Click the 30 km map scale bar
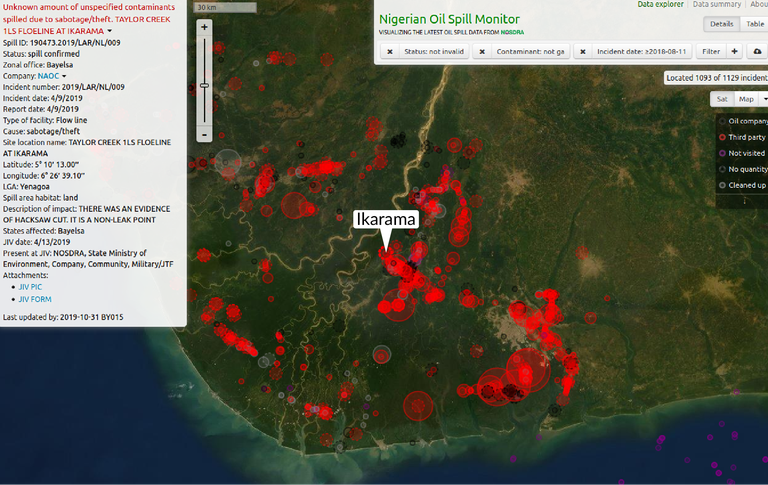 click(225, 7)
